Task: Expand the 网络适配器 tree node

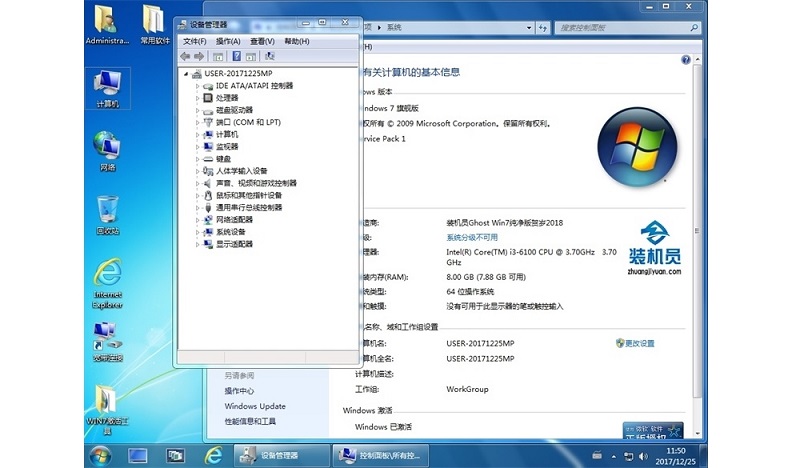Action: click(198, 220)
